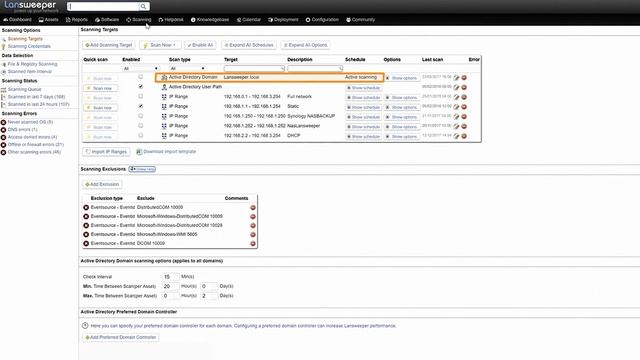Open Scanning Credentials in the sidebar
Screen dimensions: 640x360
pos(29,46)
